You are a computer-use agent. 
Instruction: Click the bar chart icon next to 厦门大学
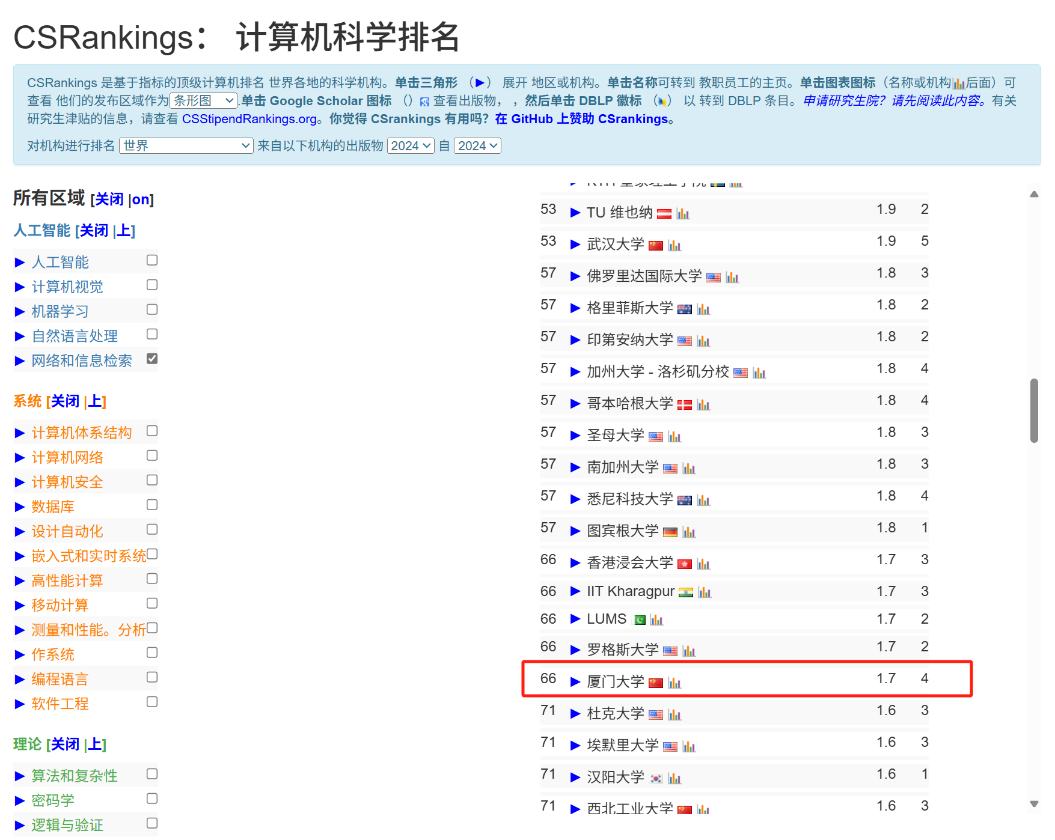click(675, 683)
